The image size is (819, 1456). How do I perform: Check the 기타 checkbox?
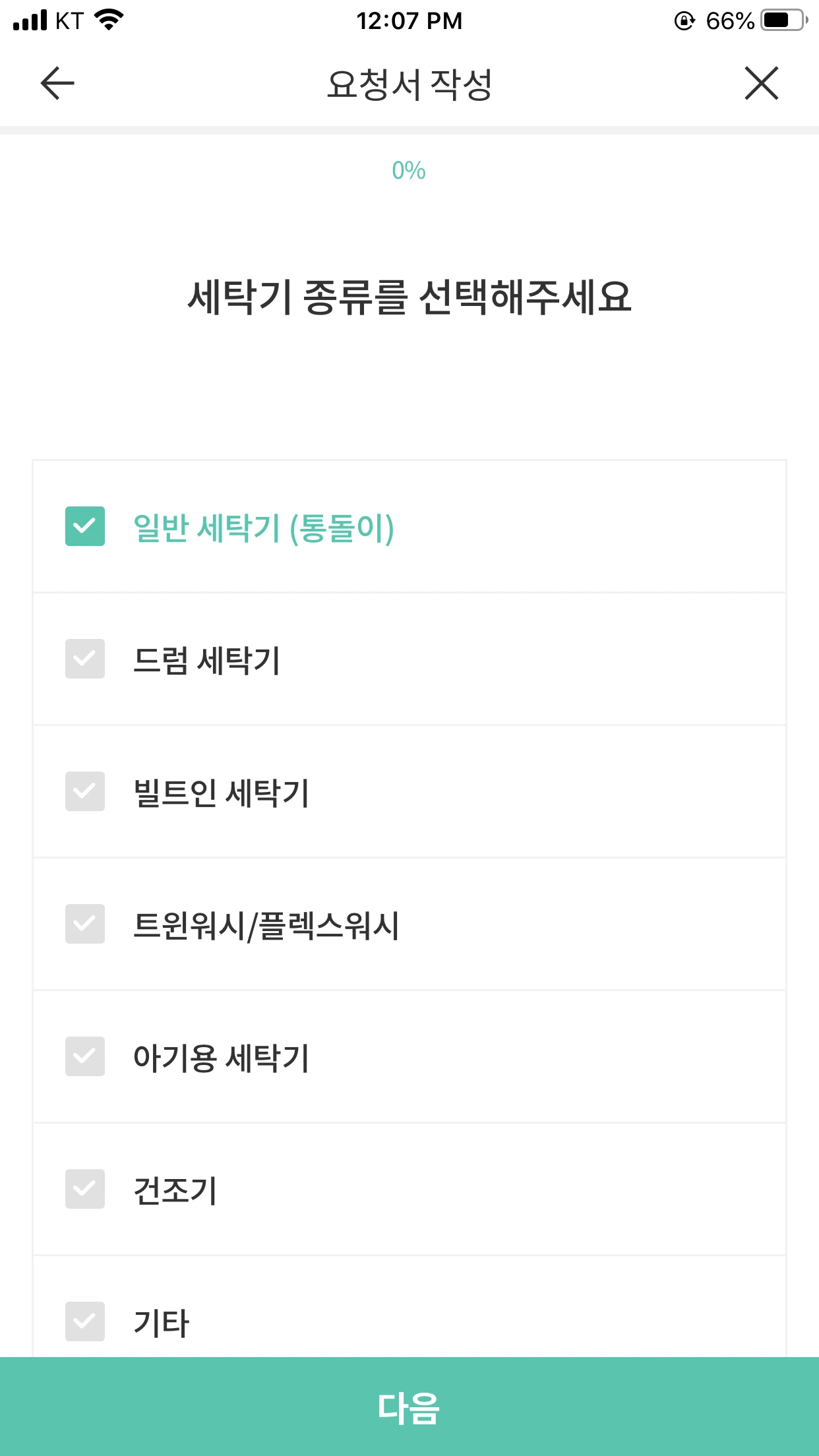(x=85, y=1321)
